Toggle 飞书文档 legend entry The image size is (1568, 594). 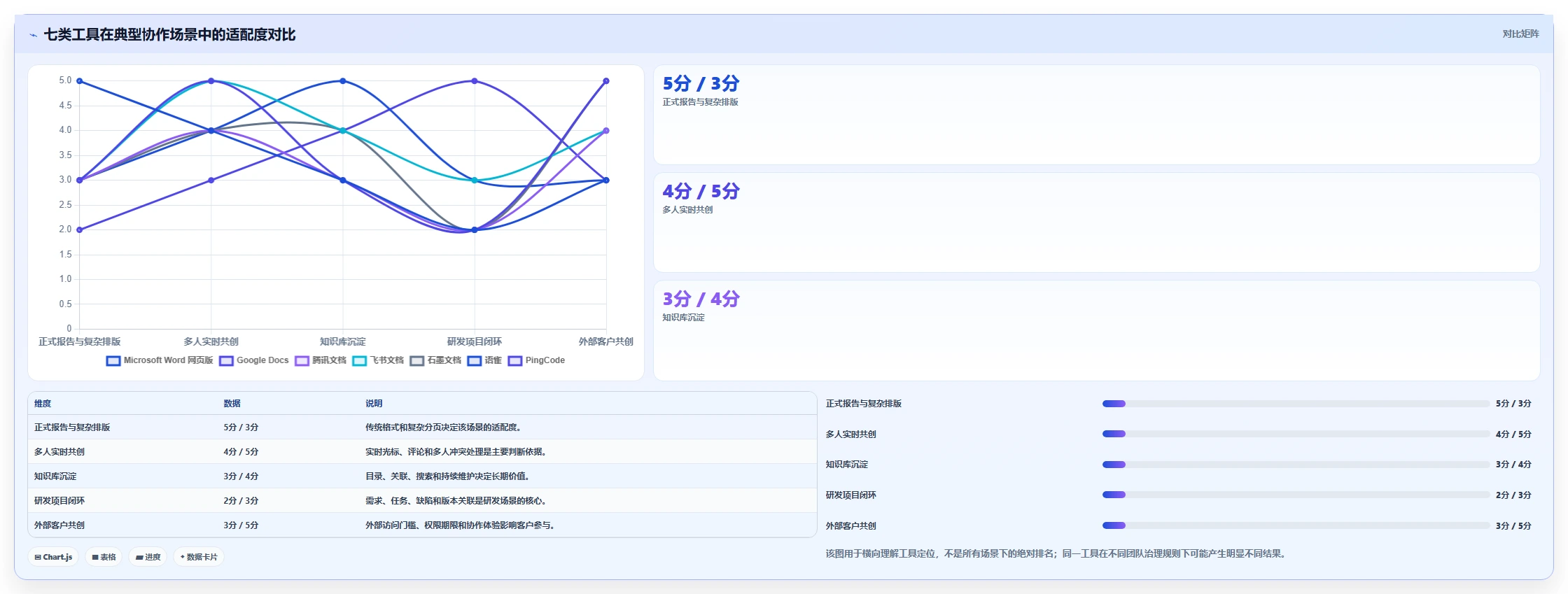tap(379, 360)
